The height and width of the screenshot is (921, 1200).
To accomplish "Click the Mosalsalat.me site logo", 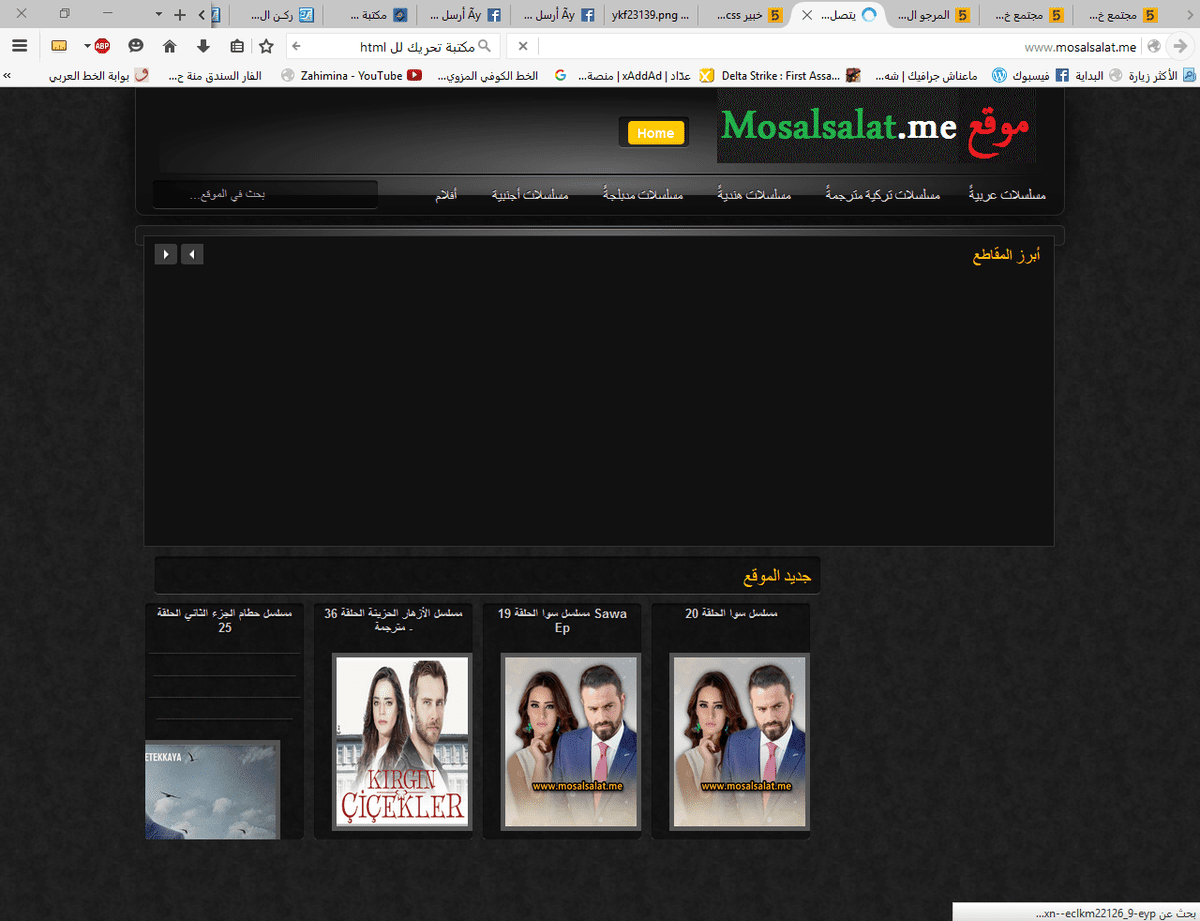I will click(876, 128).
